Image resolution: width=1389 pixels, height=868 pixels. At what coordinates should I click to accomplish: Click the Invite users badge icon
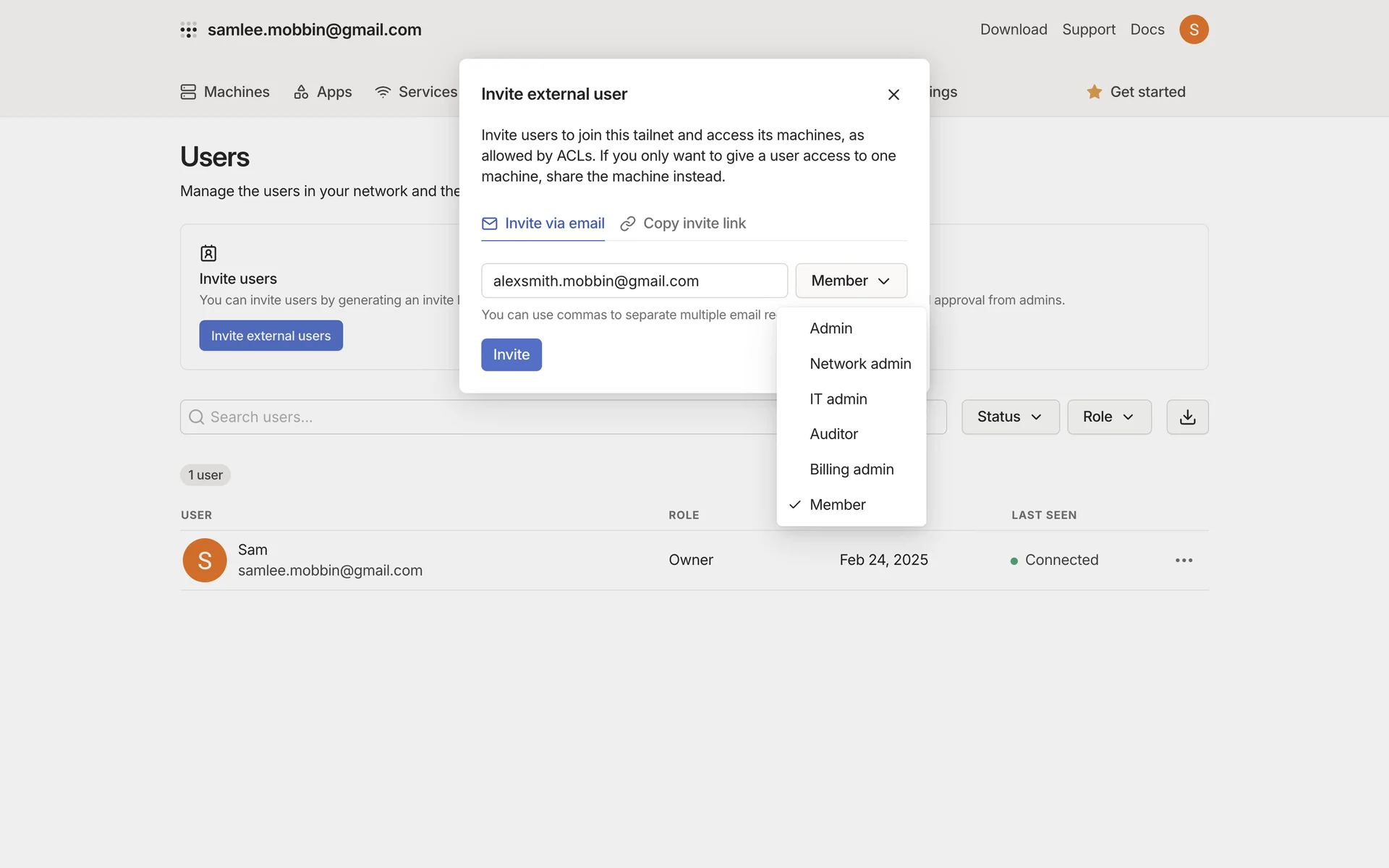[x=208, y=253]
